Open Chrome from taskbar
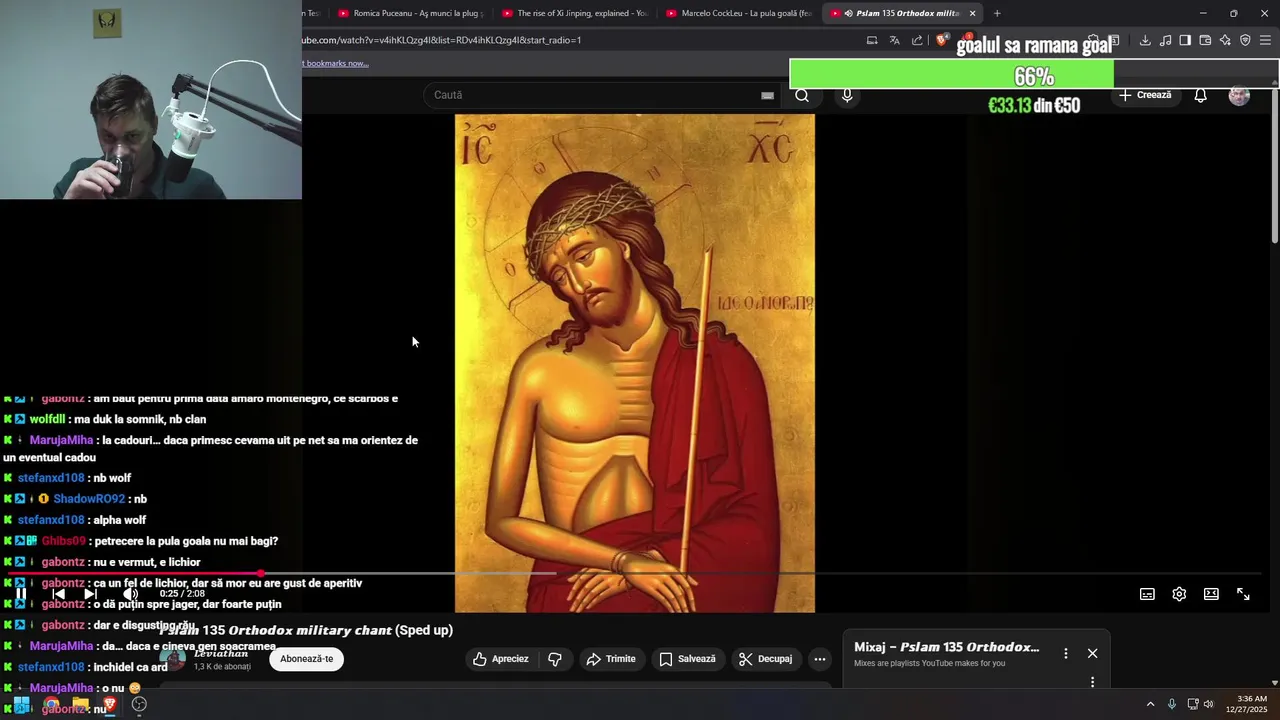The width and height of the screenshot is (1280, 720). (x=51, y=705)
